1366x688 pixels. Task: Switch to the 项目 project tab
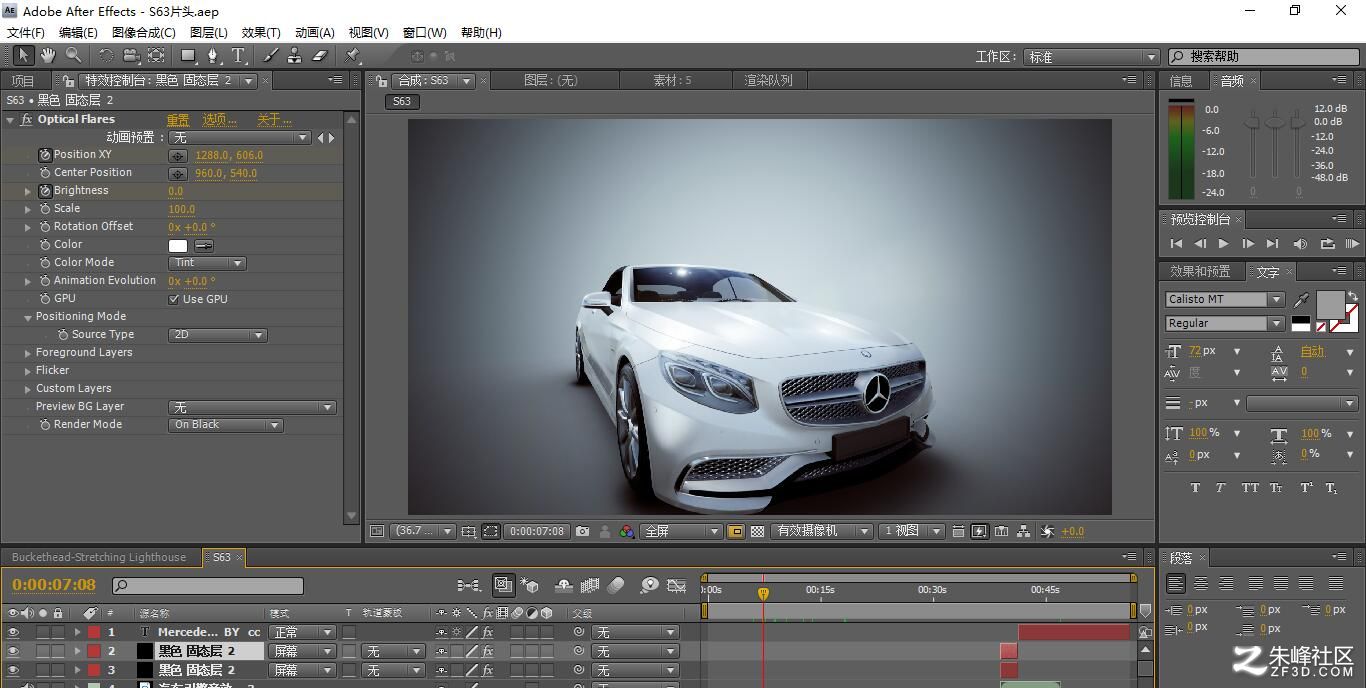(23, 81)
